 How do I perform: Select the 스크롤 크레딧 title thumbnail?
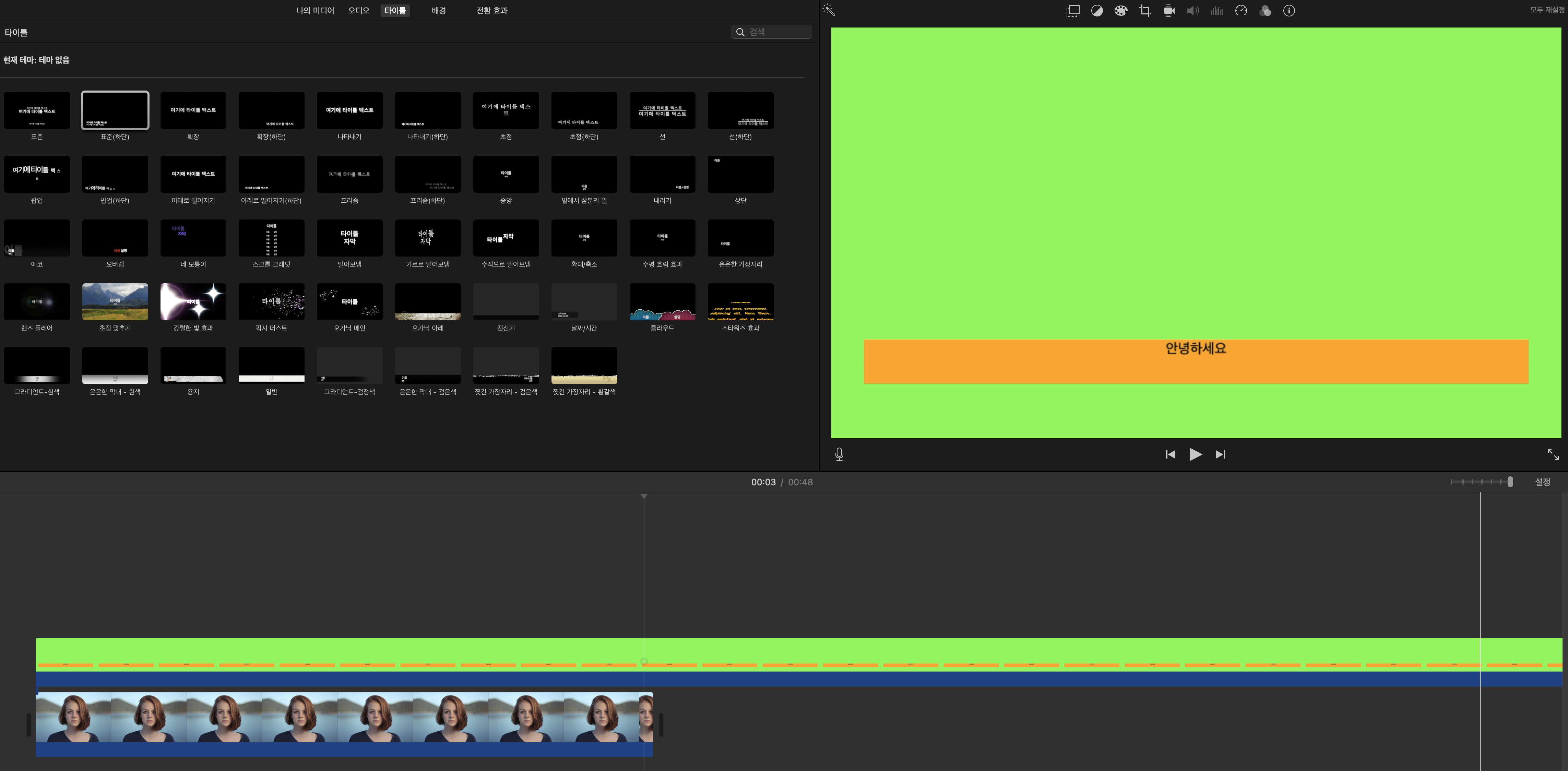[272, 238]
